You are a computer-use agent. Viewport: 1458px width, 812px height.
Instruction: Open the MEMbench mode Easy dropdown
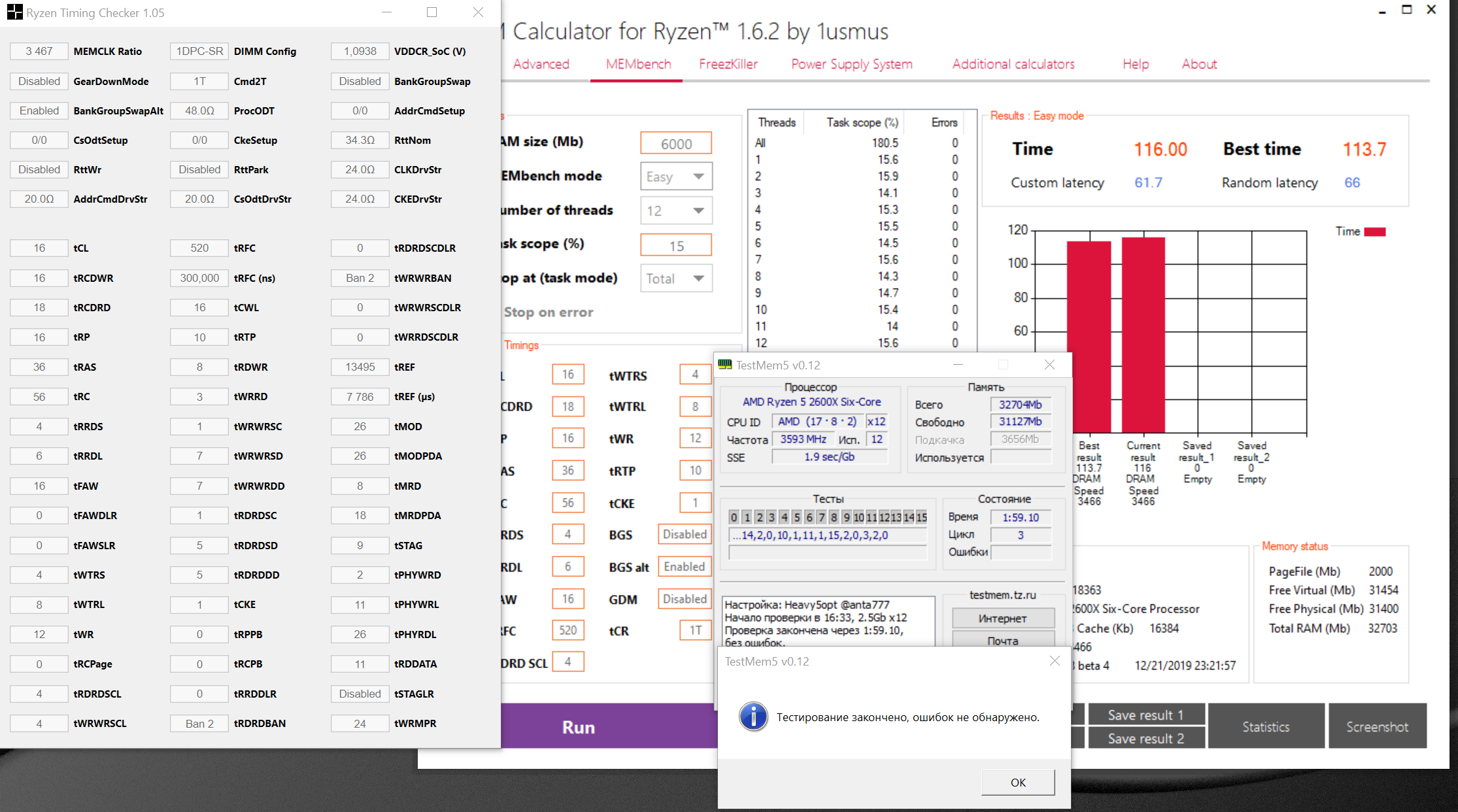tap(676, 177)
